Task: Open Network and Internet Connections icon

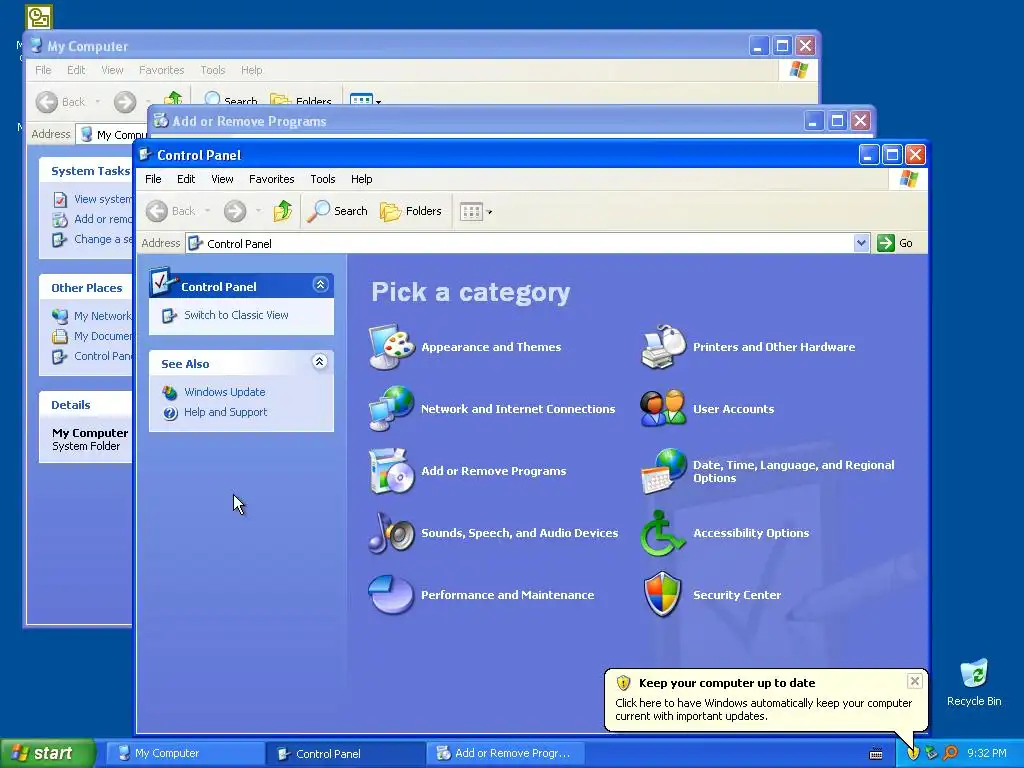Action: coord(391,409)
